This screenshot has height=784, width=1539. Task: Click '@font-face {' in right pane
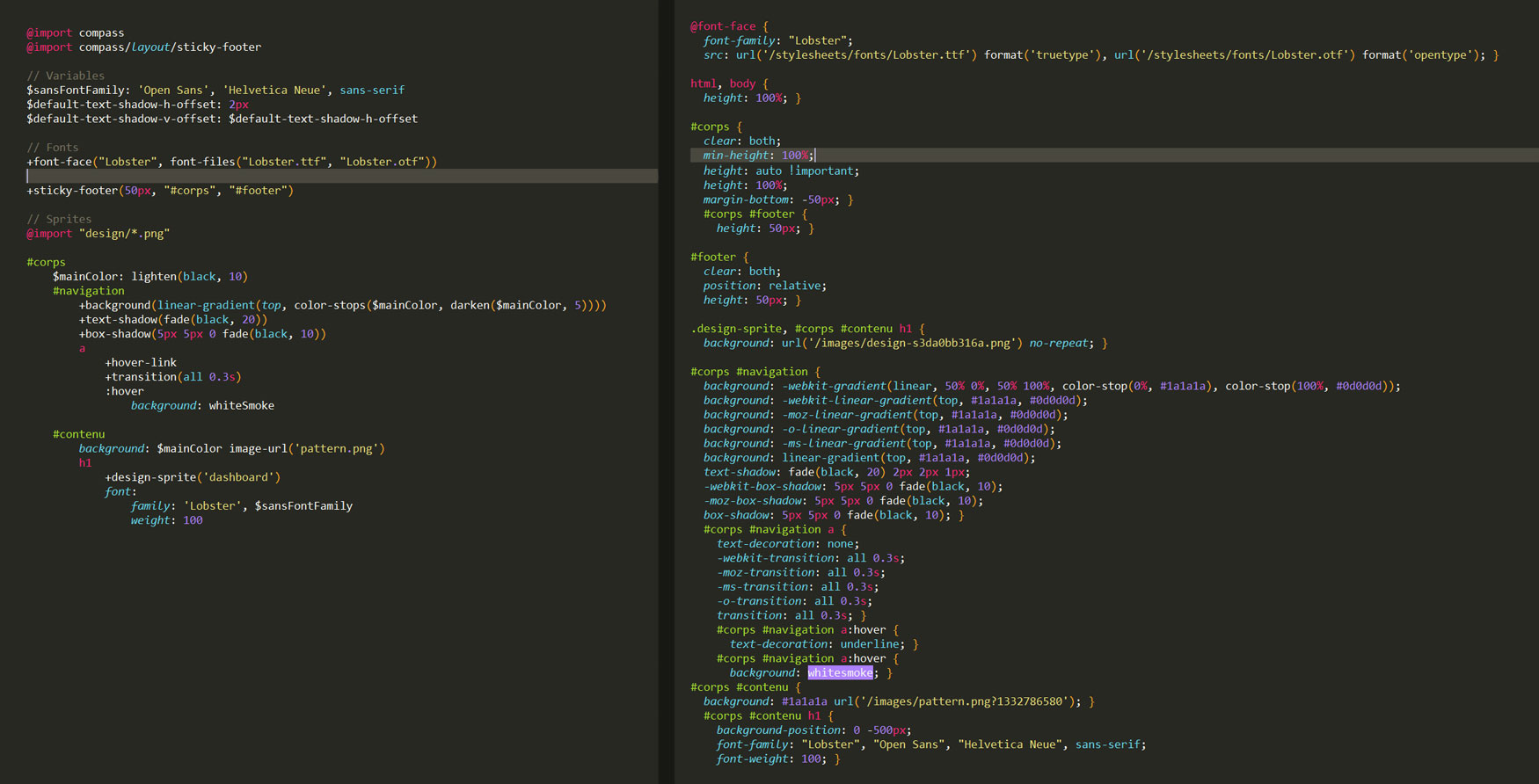point(729,26)
